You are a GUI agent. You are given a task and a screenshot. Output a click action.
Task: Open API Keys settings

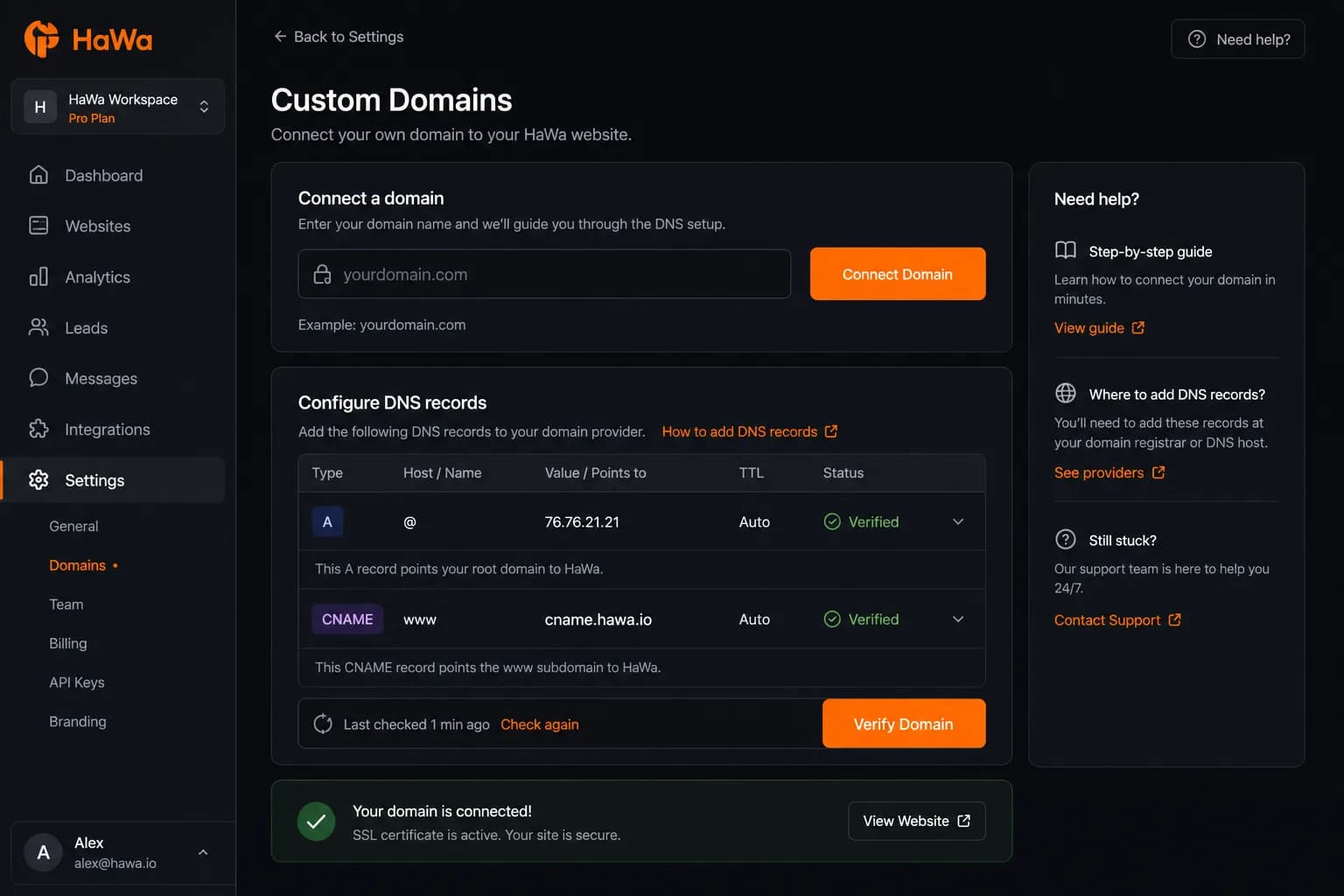[77, 682]
